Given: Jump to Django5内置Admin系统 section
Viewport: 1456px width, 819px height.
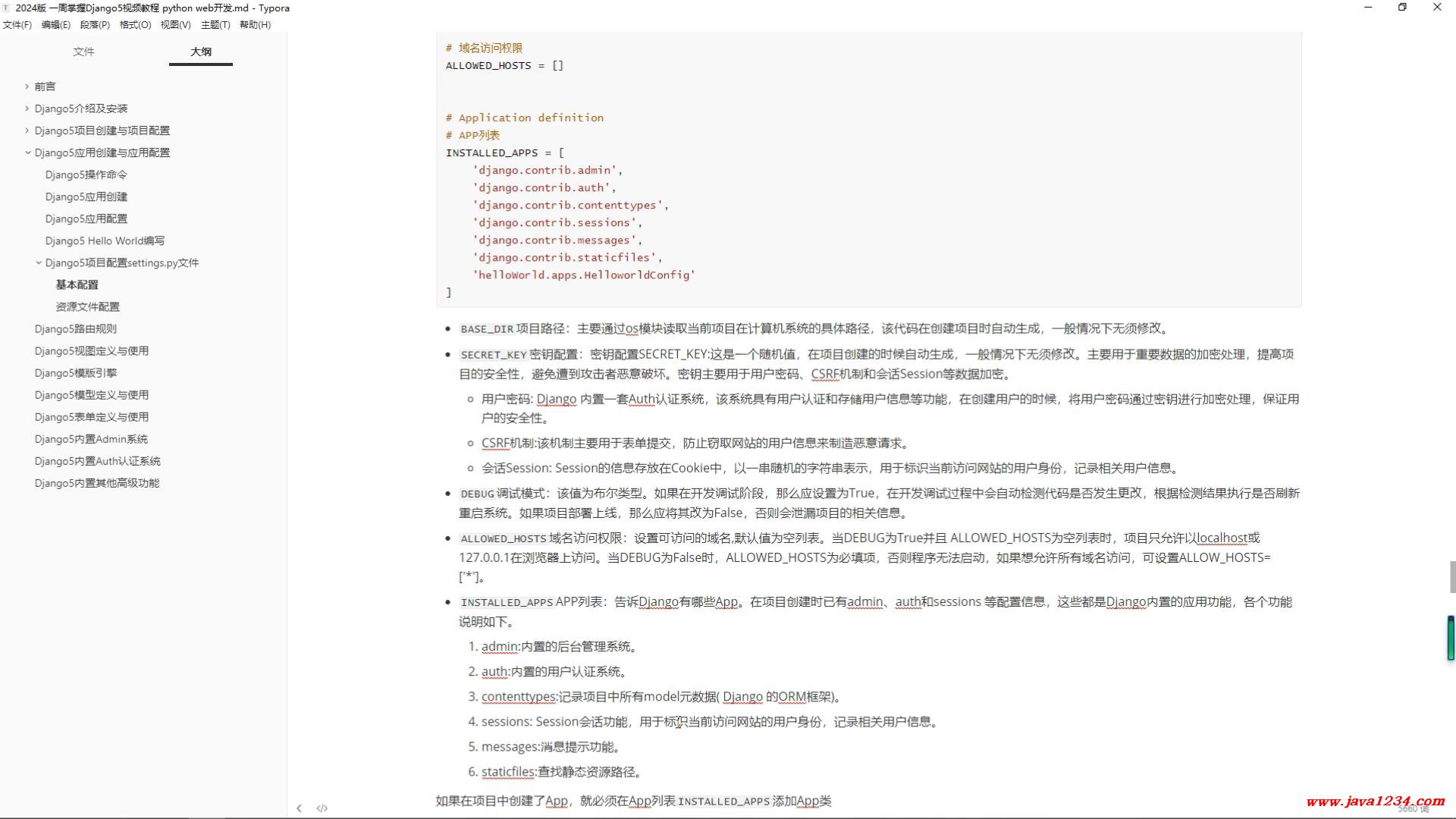Looking at the screenshot, I should point(91,438).
